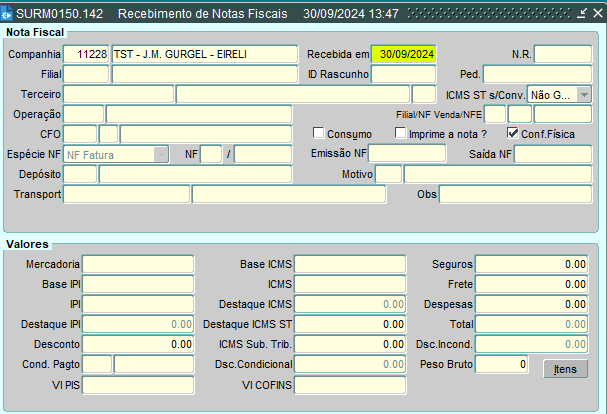
Task: Click into the ID Rascunho field
Action: (404, 74)
